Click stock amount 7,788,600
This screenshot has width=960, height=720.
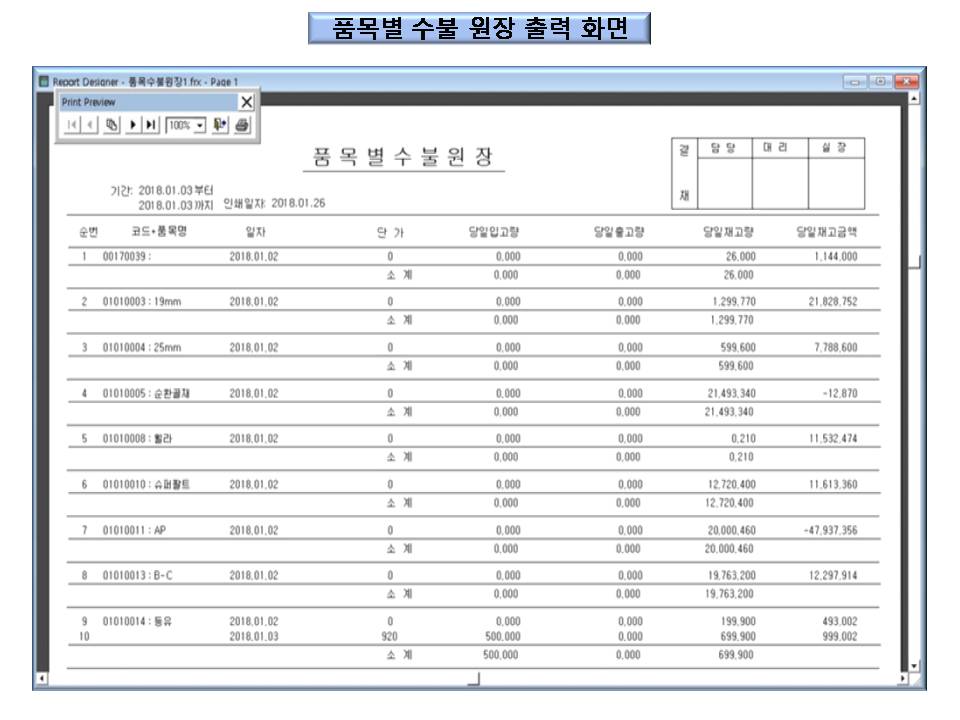(x=836, y=348)
